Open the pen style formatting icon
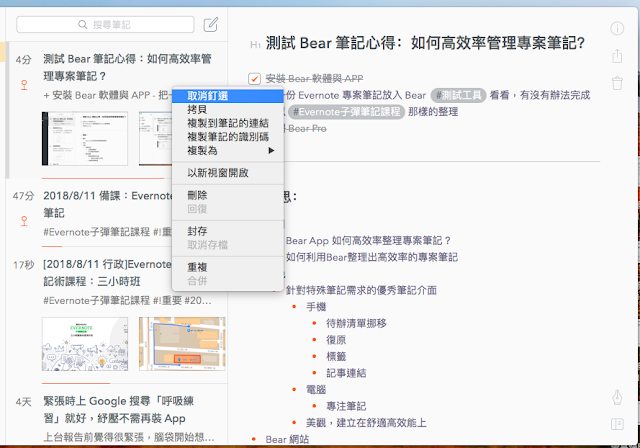This screenshot has height=448, width=640. point(617,397)
